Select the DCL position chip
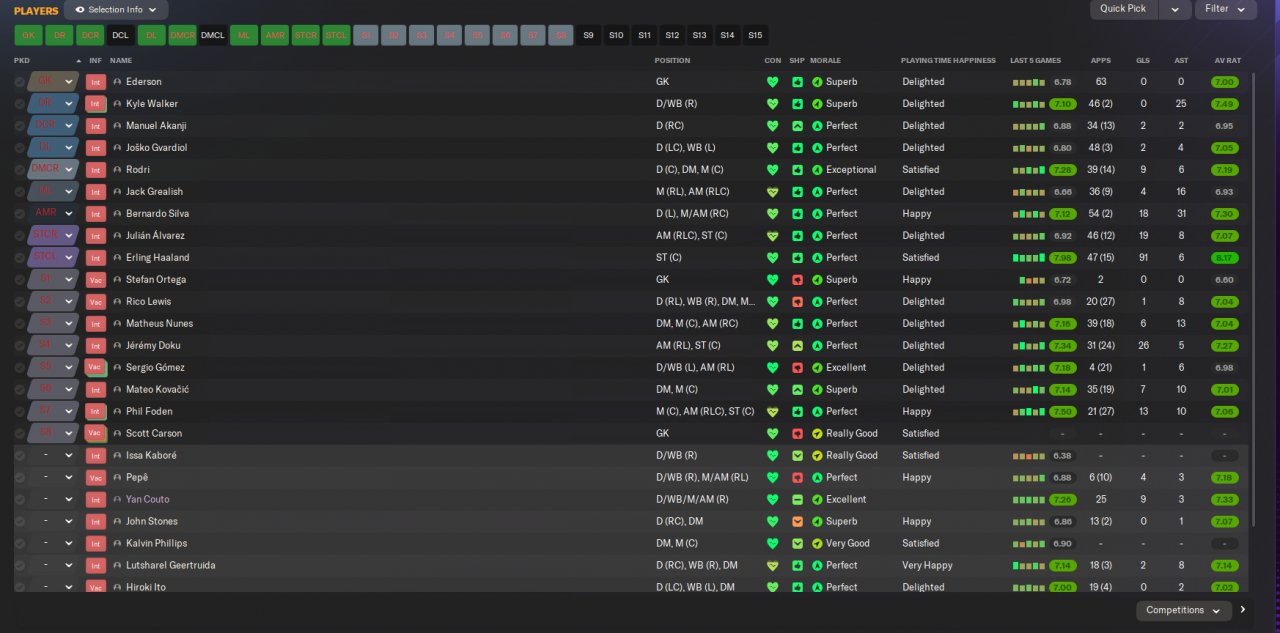The image size is (1280, 633). pyautogui.click(x=120, y=35)
